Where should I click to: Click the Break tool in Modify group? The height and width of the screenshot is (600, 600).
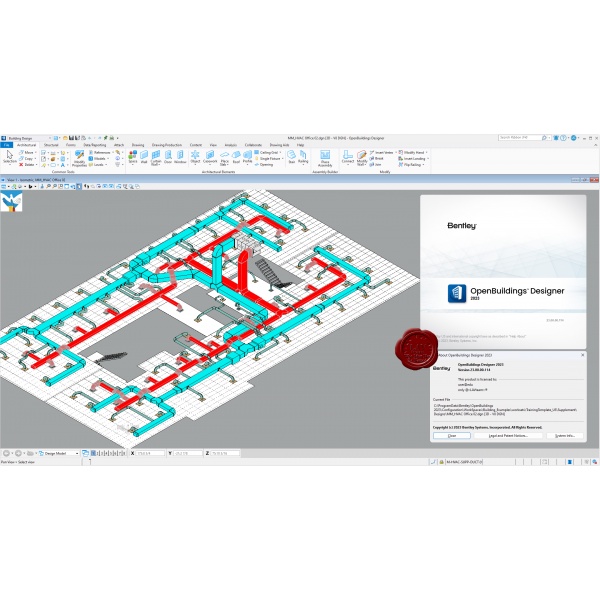pos(377,158)
